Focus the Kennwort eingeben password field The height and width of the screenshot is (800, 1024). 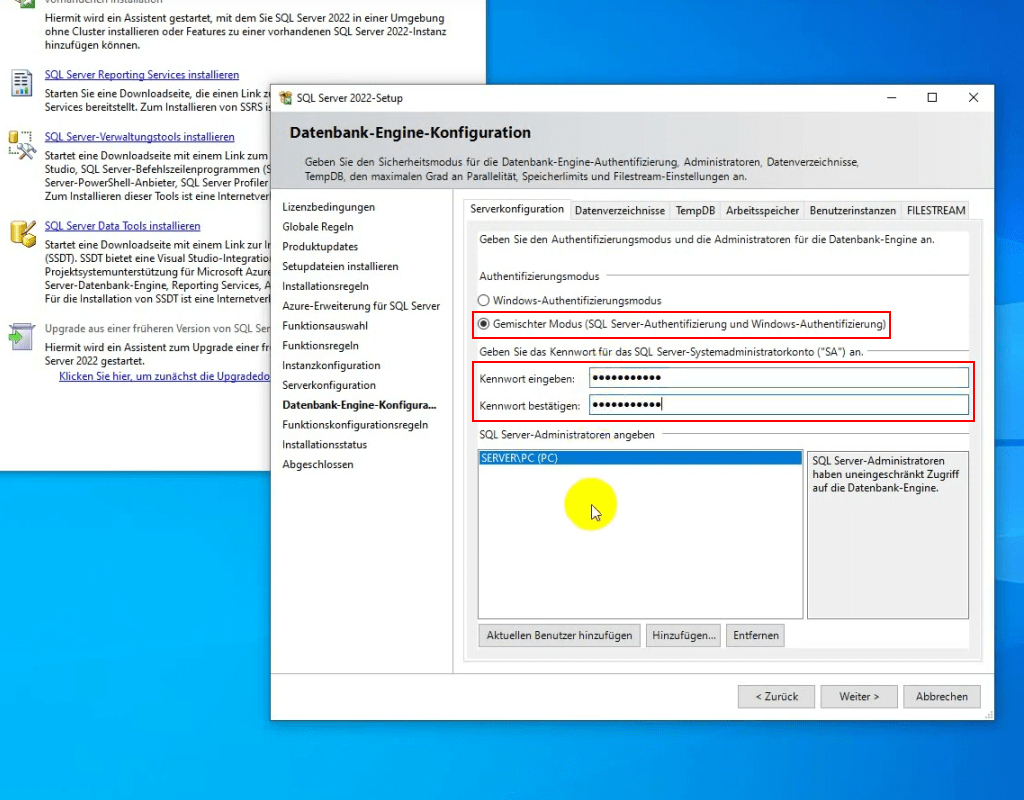[x=778, y=378]
